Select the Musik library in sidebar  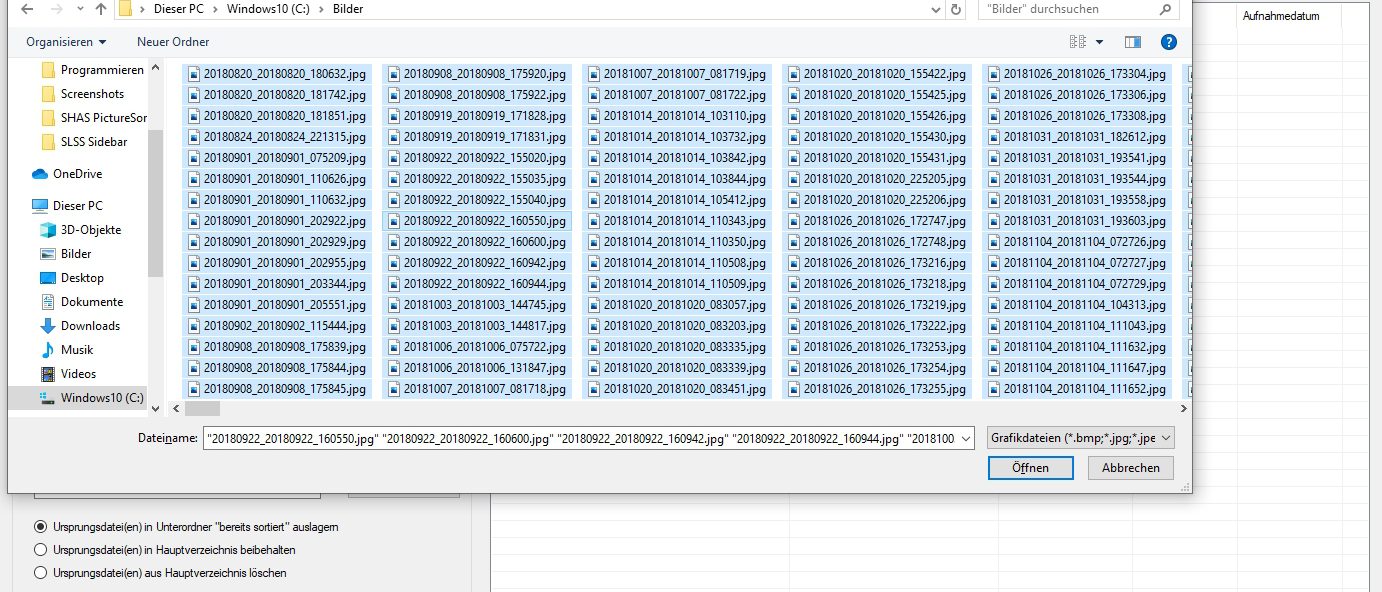point(76,350)
